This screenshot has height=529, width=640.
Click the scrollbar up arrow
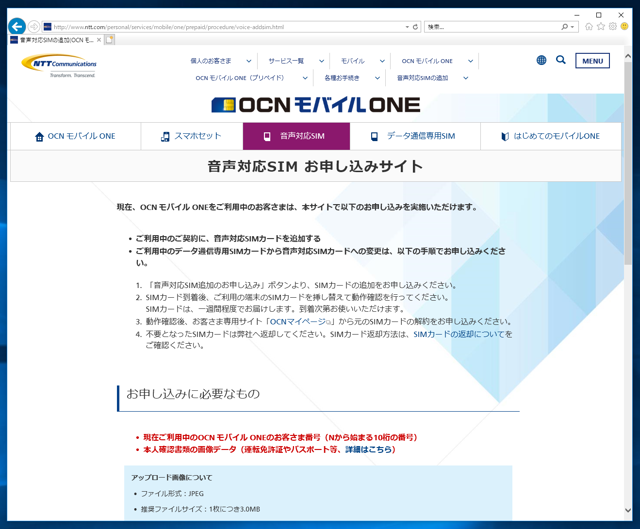click(628, 57)
